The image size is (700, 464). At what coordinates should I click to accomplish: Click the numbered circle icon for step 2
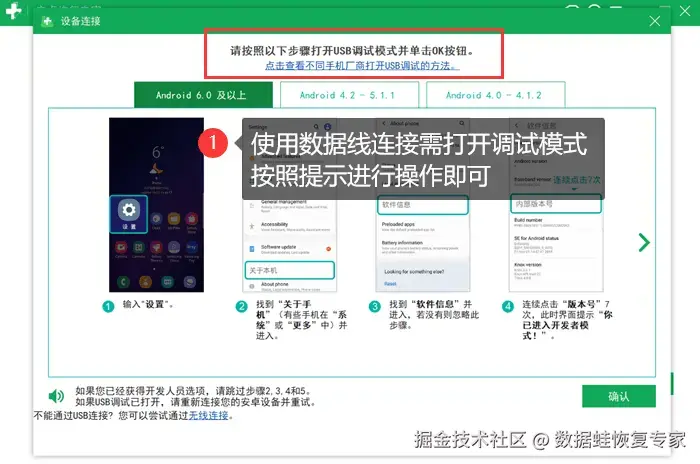pos(242,306)
